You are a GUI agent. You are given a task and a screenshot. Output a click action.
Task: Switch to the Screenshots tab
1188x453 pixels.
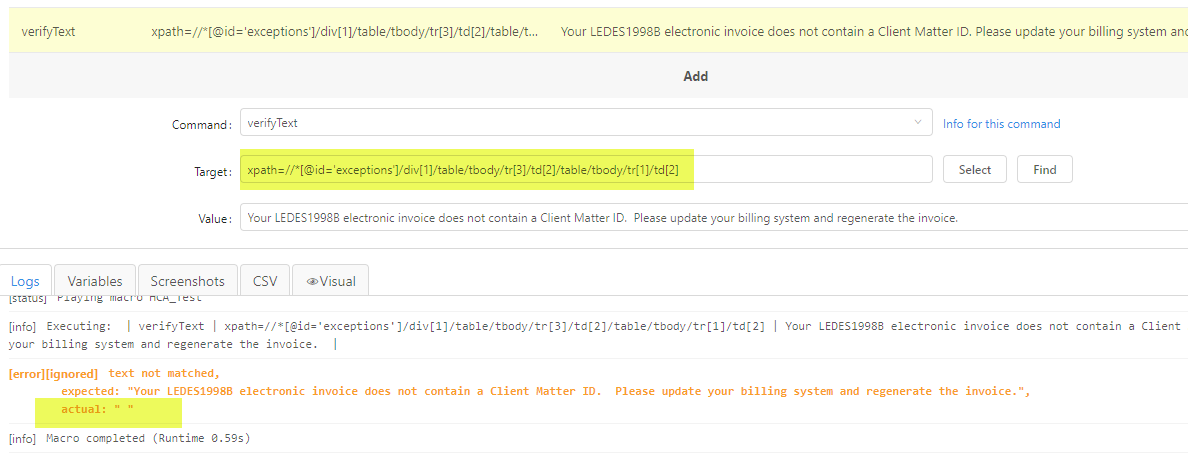[187, 281]
